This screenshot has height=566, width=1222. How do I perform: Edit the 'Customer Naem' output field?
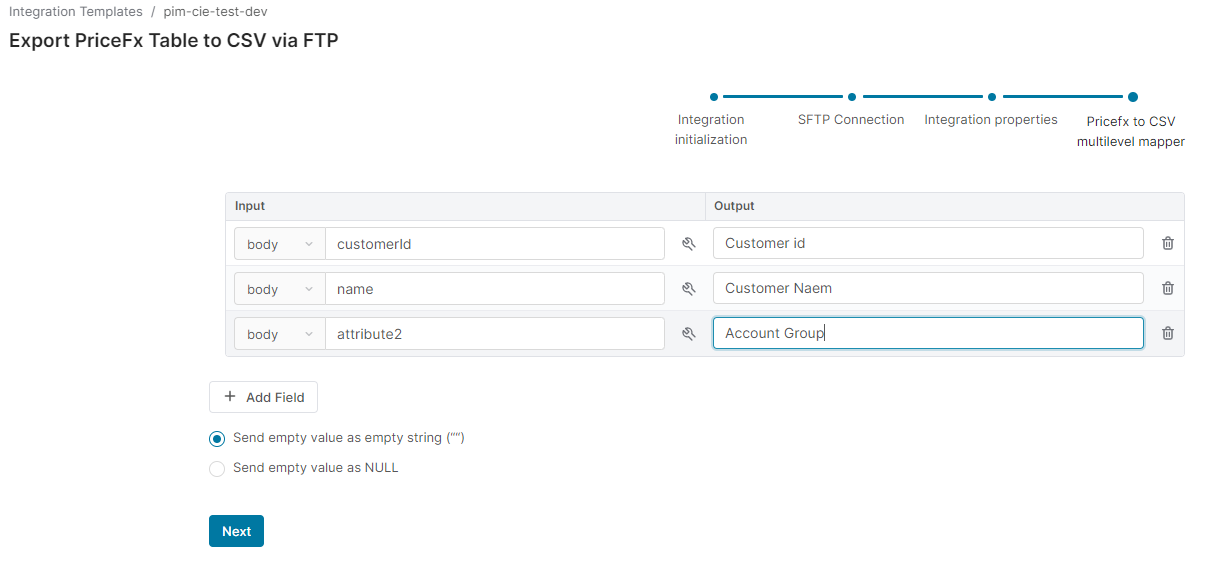(x=928, y=288)
